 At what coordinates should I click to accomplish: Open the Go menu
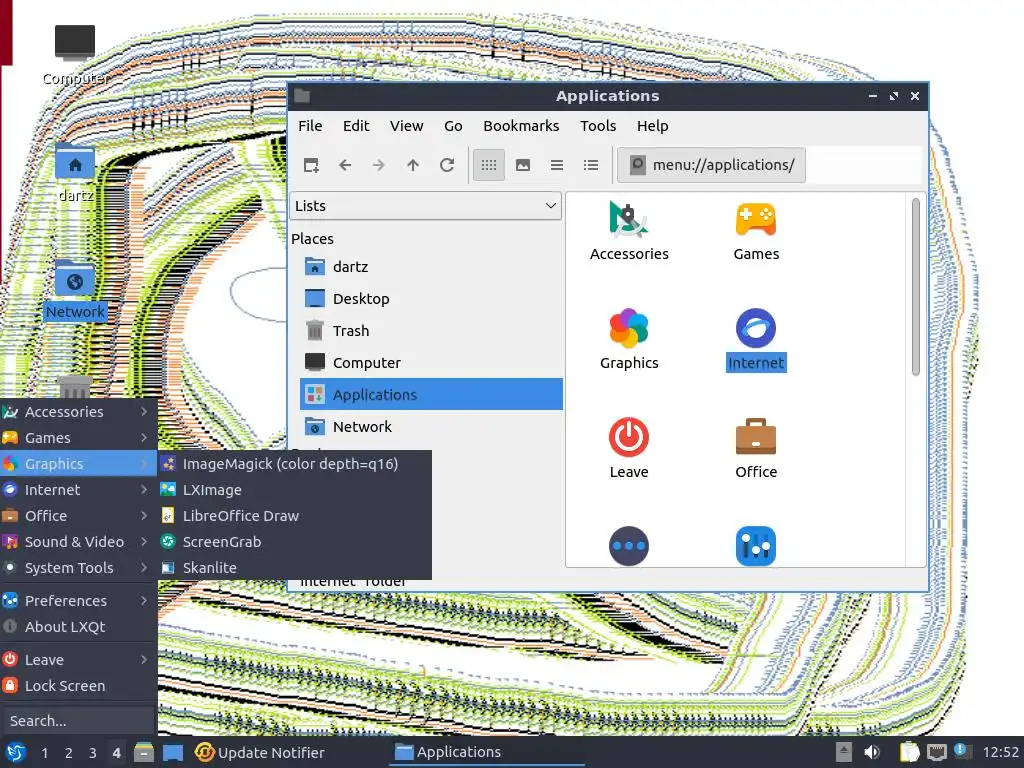(x=453, y=125)
